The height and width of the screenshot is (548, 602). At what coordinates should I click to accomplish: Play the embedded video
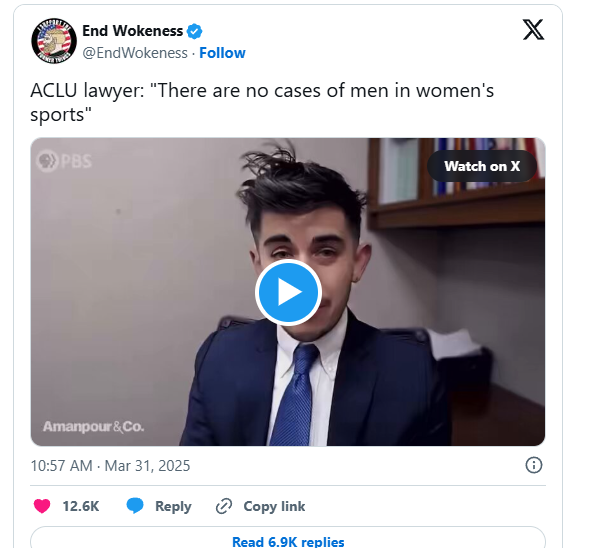pos(288,292)
